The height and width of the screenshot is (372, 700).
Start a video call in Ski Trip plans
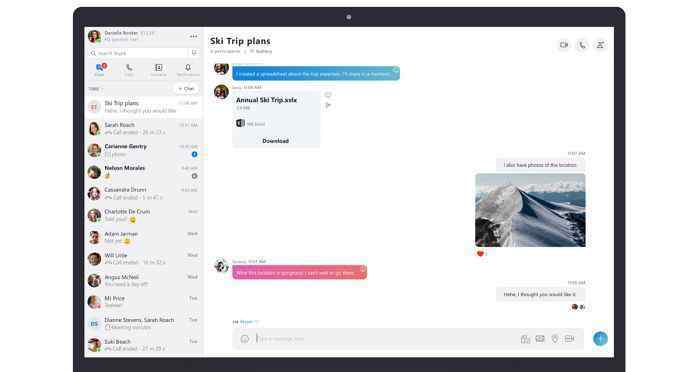point(564,45)
